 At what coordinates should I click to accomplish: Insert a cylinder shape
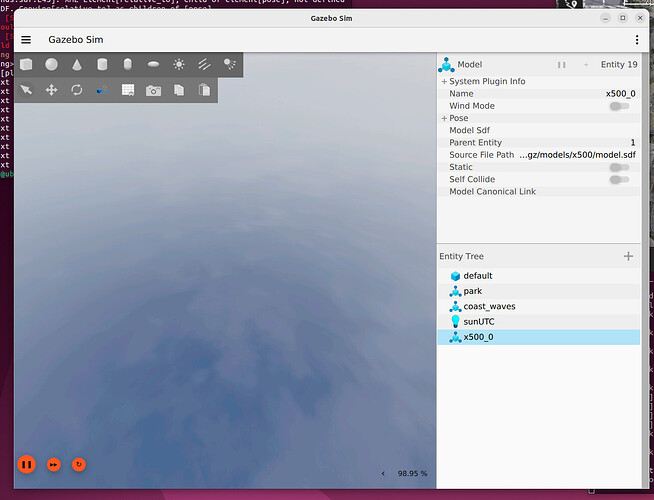pos(102,64)
